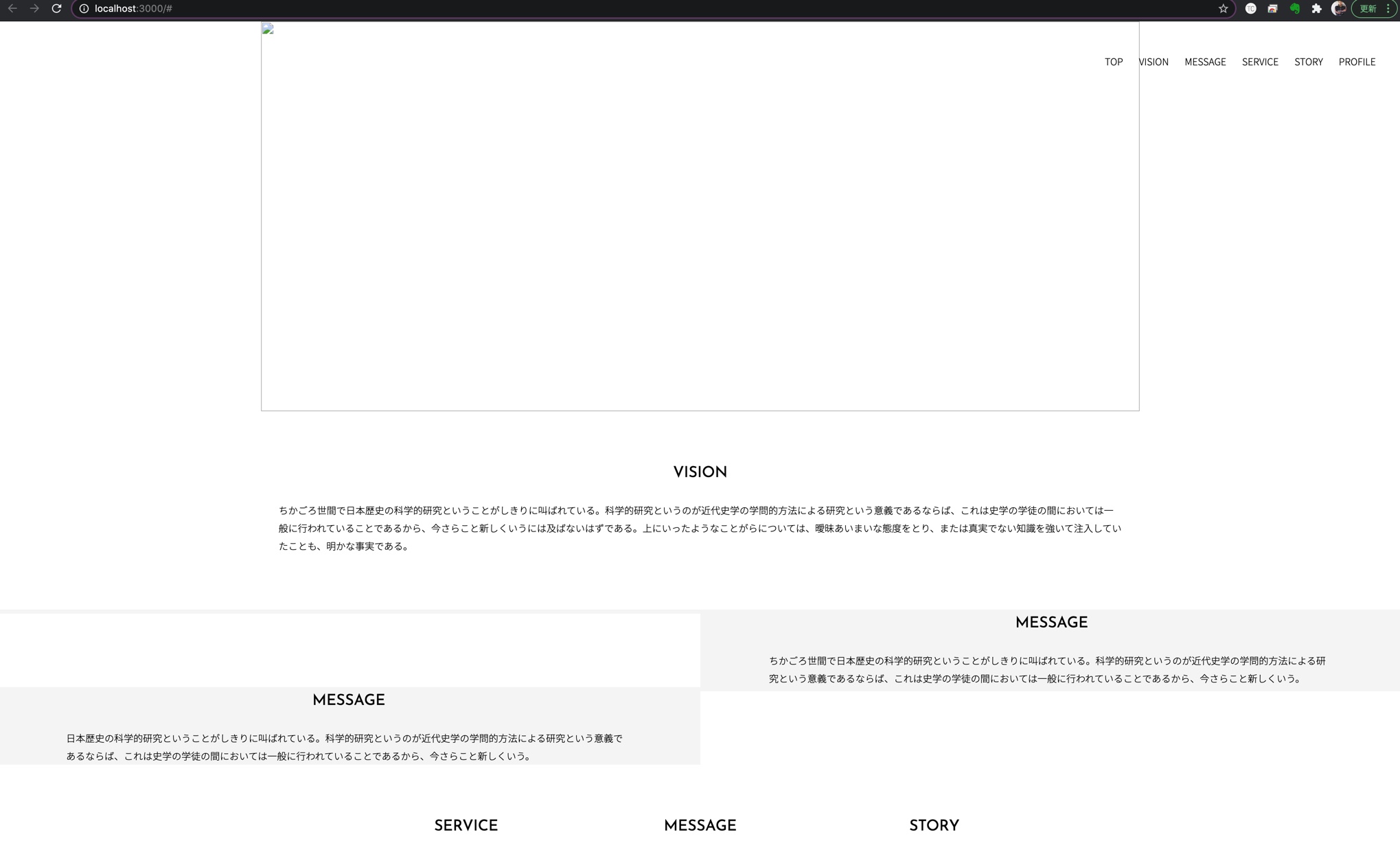Click the VISION paragraph starting ちかごろ世間で
Screen dimensions: 1400x841
pyautogui.click(x=700, y=528)
